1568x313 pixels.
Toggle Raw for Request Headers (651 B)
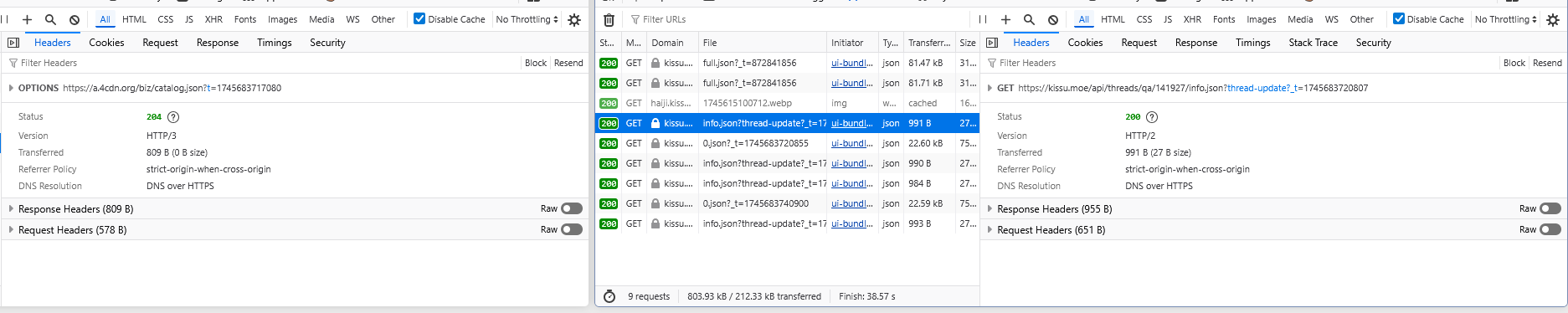[1550, 229]
